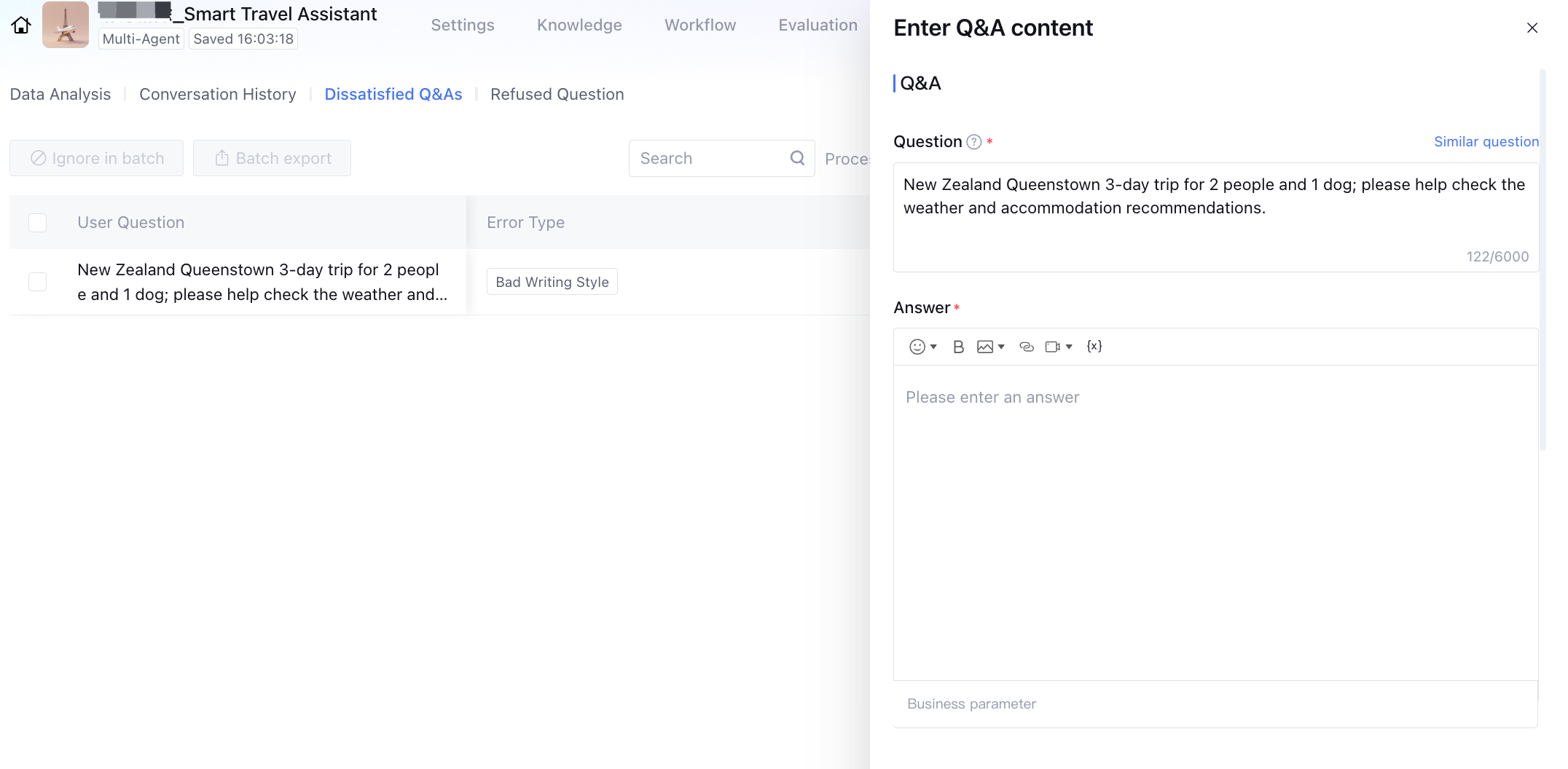
Task: Expand the emoji dropdown arrow
Action: pos(933,347)
